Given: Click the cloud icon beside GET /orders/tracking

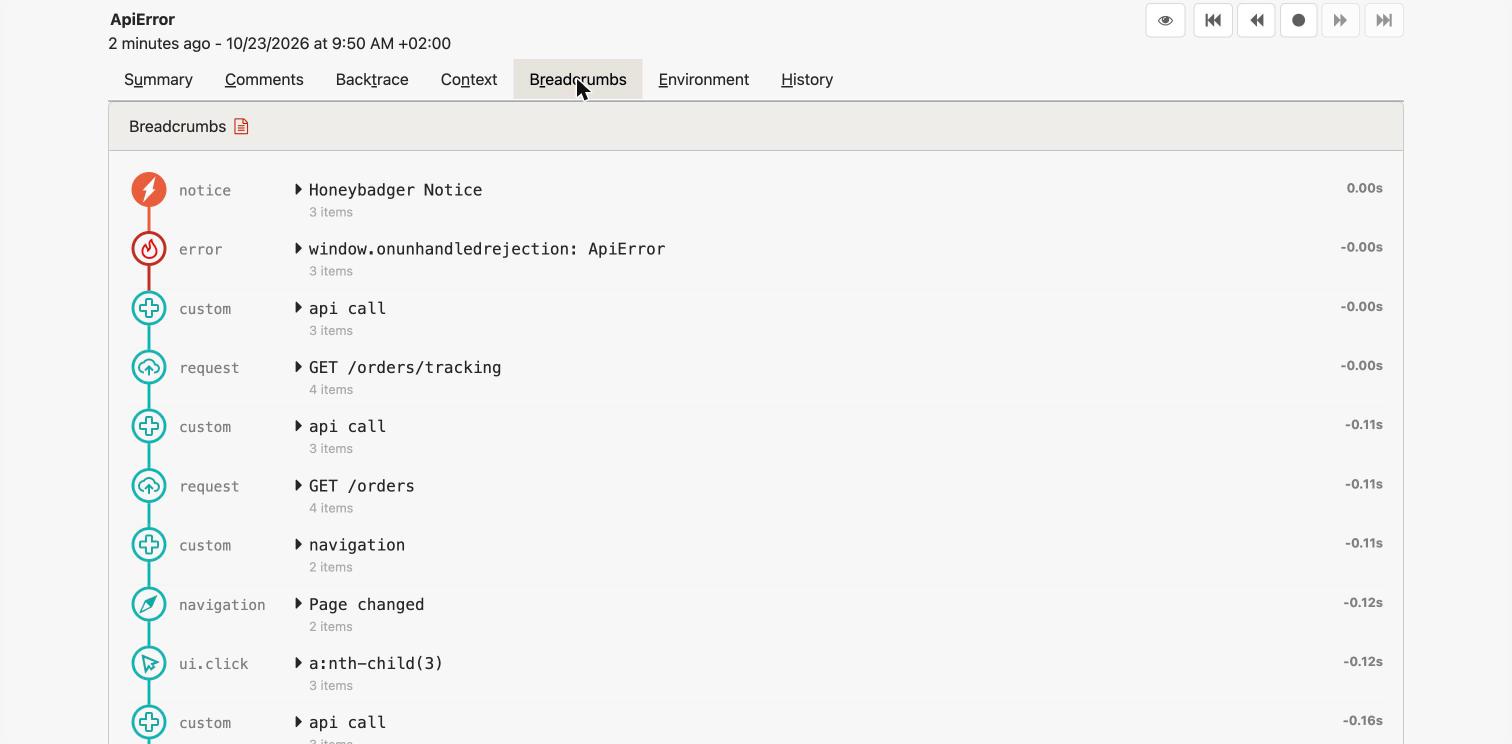Looking at the screenshot, I should pyautogui.click(x=149, y=367).
